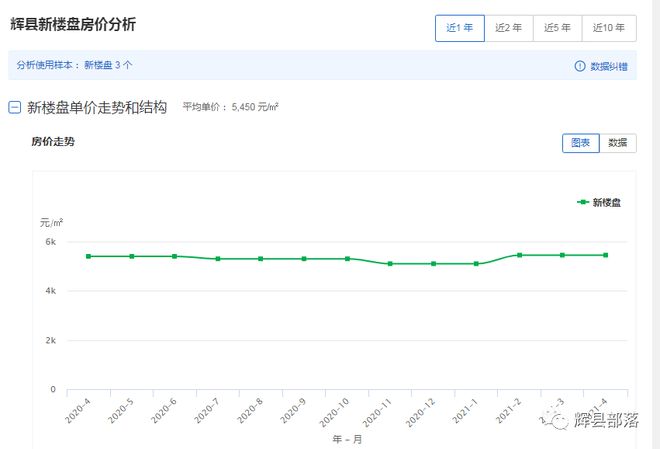Viewport: 660px width, 449px height.
Task: Select the 2020-9 data point marker
Action: click(304, 259)
